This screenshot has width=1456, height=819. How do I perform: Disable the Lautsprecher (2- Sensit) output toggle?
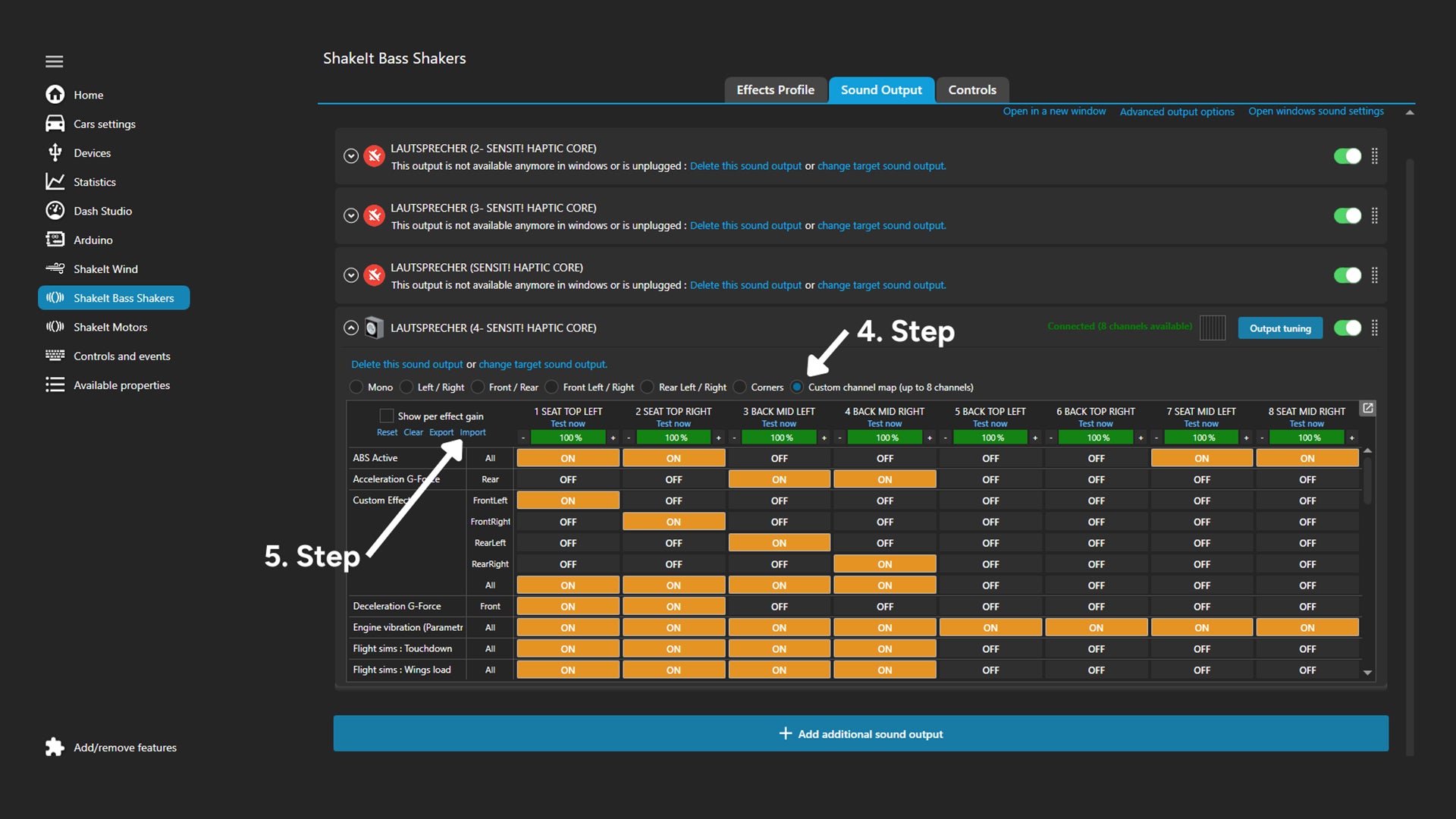pyautogui.click(x=1347, y=156)
